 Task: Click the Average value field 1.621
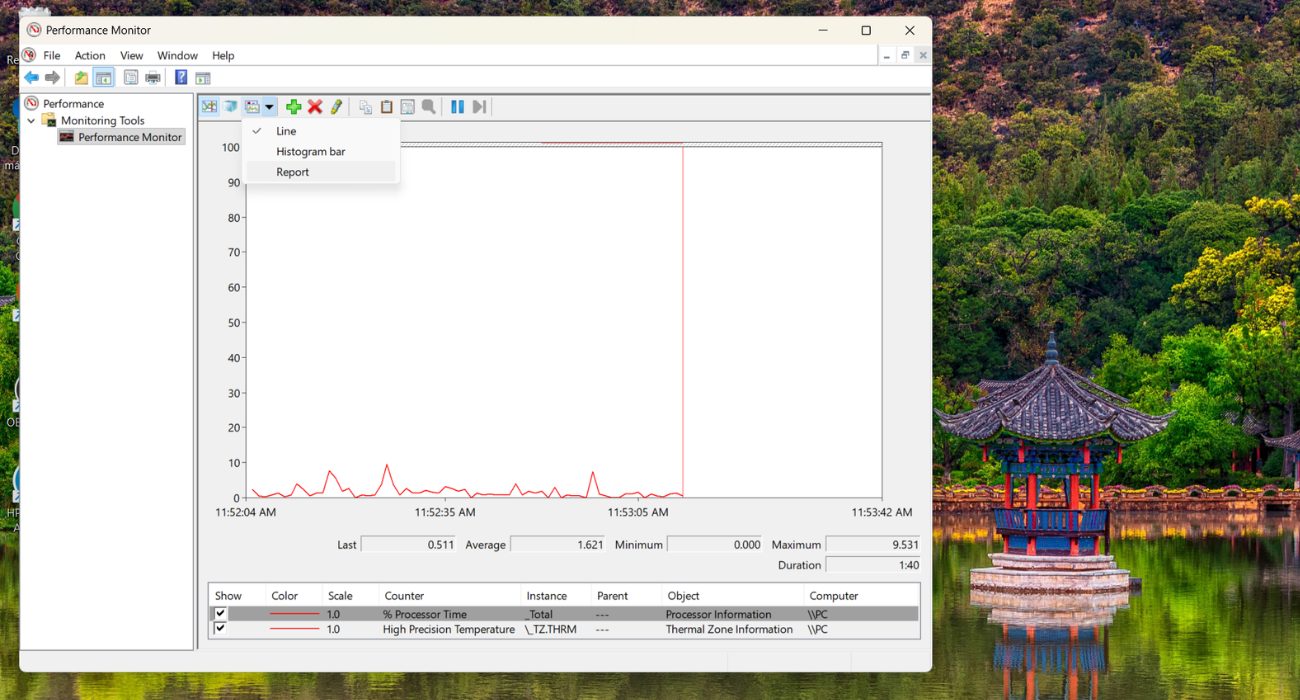click(x=558, y=545)
